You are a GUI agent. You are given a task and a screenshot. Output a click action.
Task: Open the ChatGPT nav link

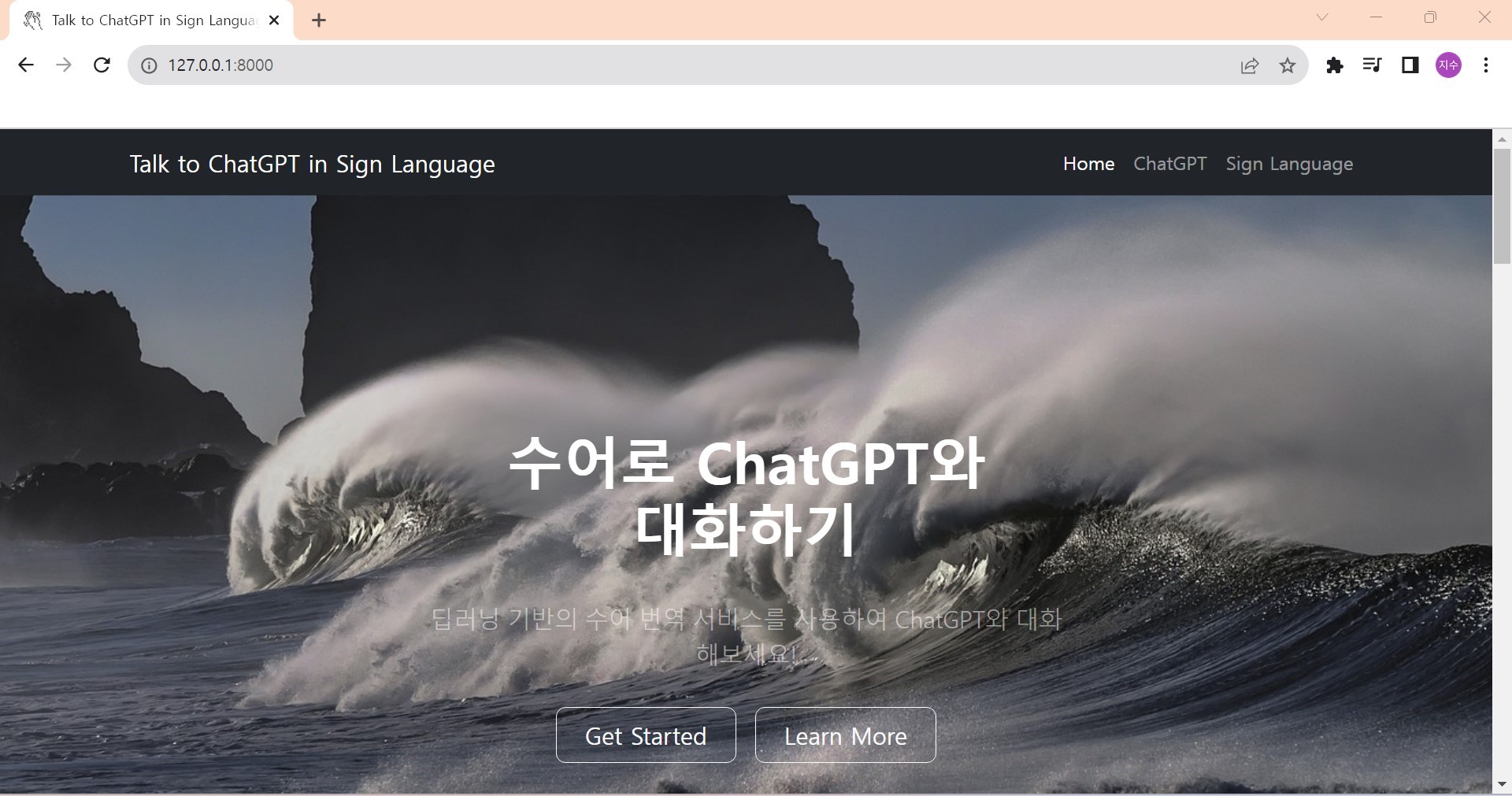pyautogui.click(x=1170, y=164)
